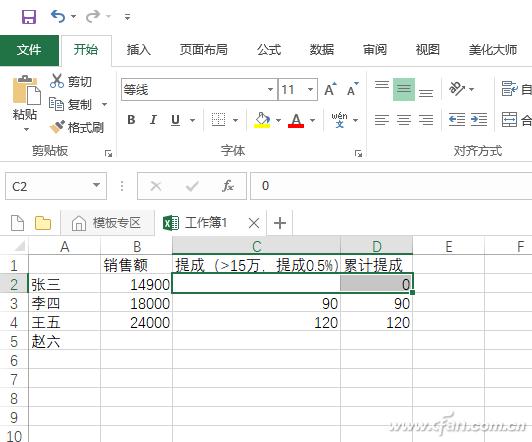Image resolution: width=532 pixels, height=442 pixels.
Task: Open the 审阅 (Review) tab
Action: [375, 50]
